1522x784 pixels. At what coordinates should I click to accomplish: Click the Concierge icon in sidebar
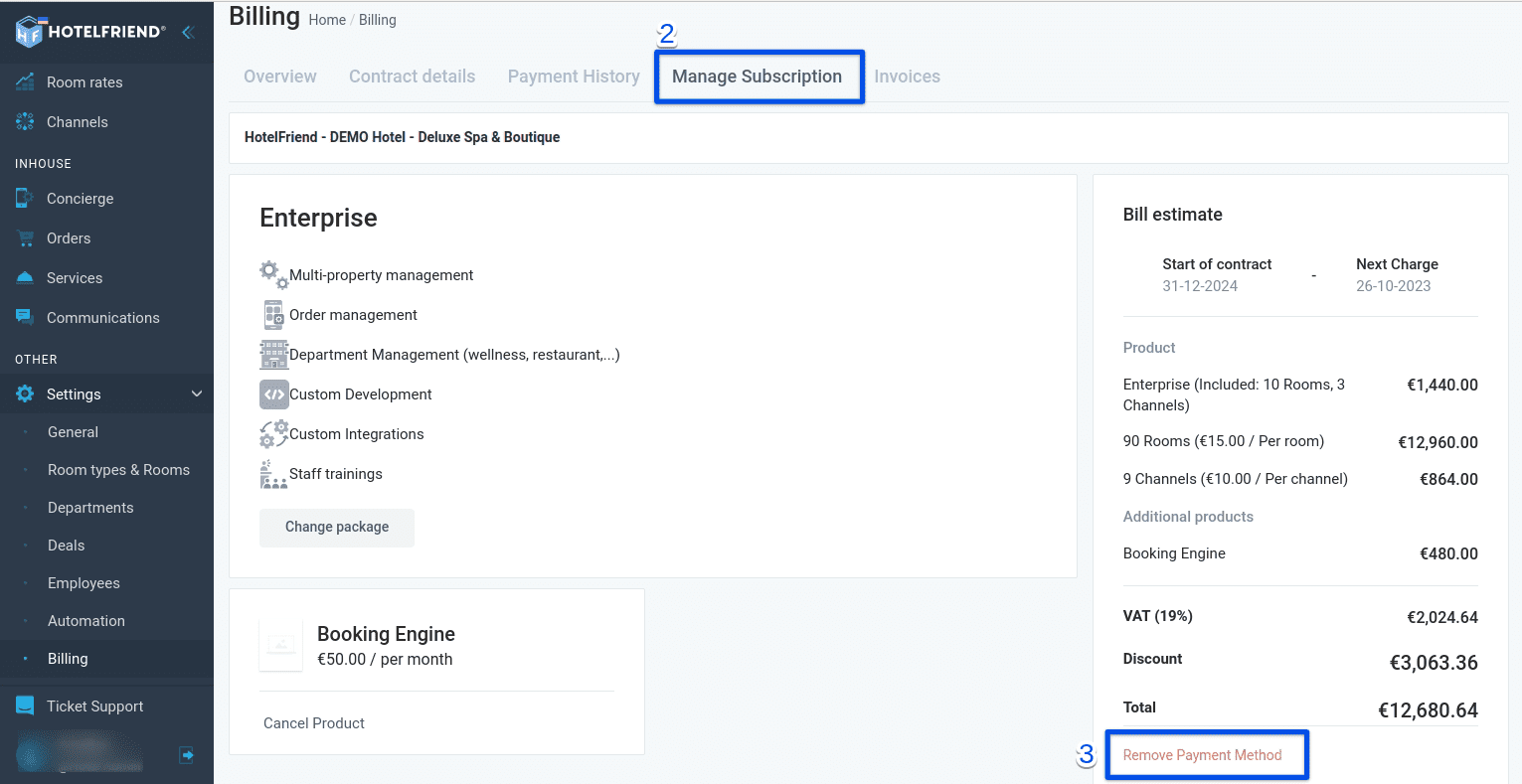pos(25,199)
